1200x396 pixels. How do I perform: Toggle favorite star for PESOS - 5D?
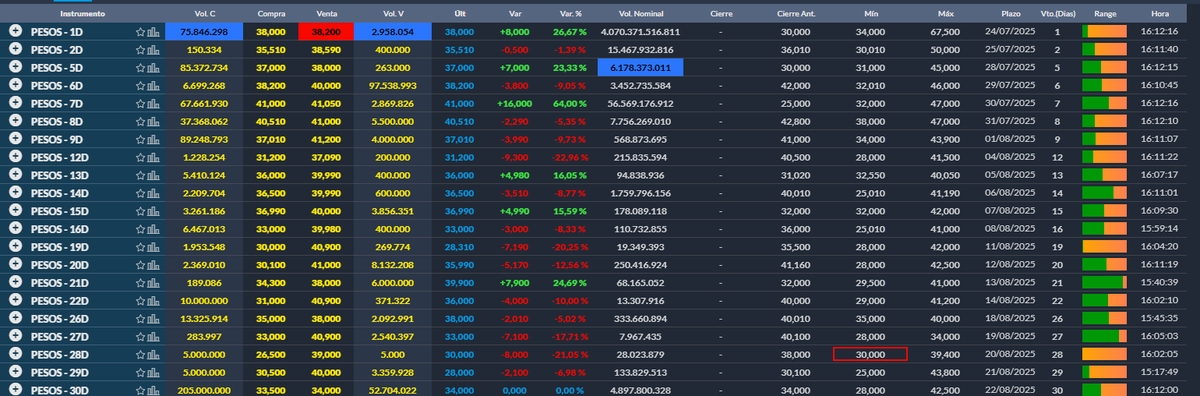[x=141, y=67]
